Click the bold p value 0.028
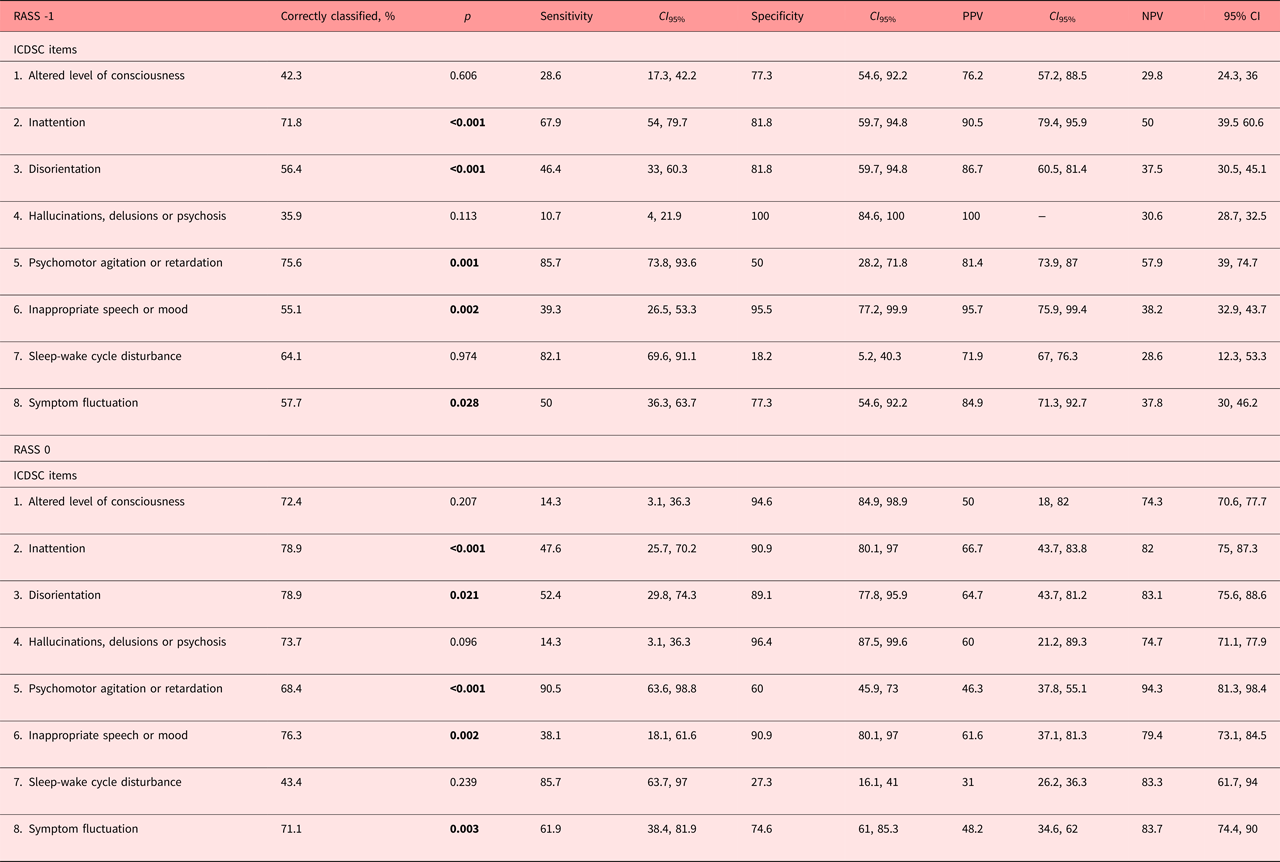This screenshot has height=862, width=1280. pyautogui.click(x=464, y=403)
